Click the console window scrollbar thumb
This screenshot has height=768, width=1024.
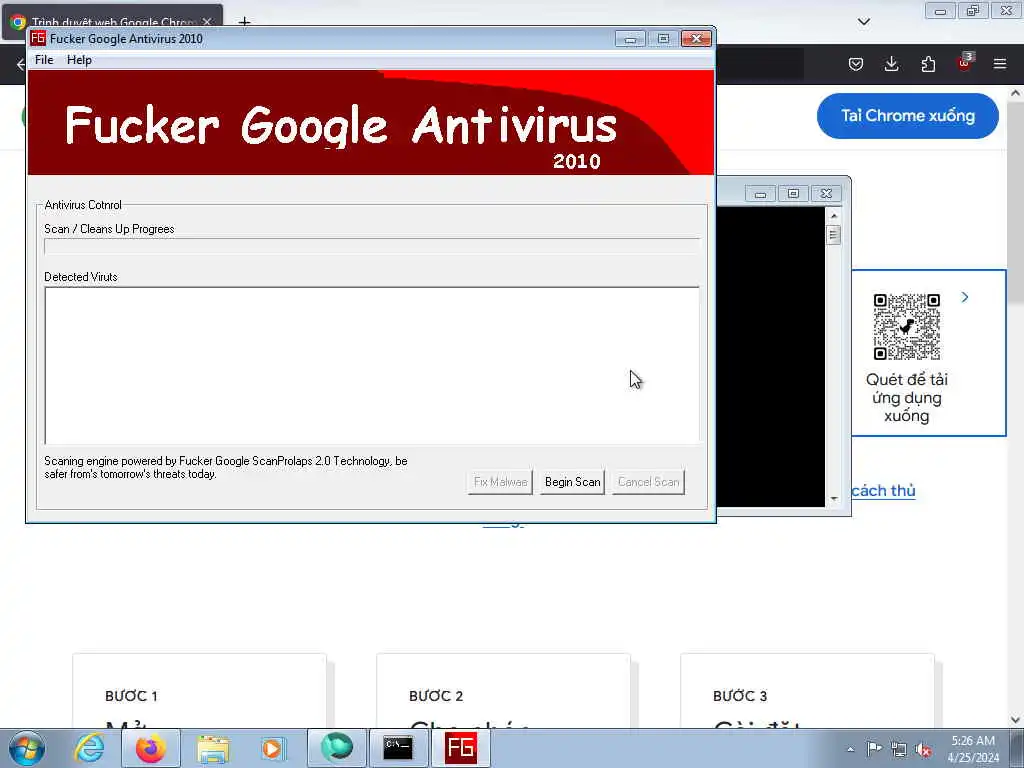[833, 234]
